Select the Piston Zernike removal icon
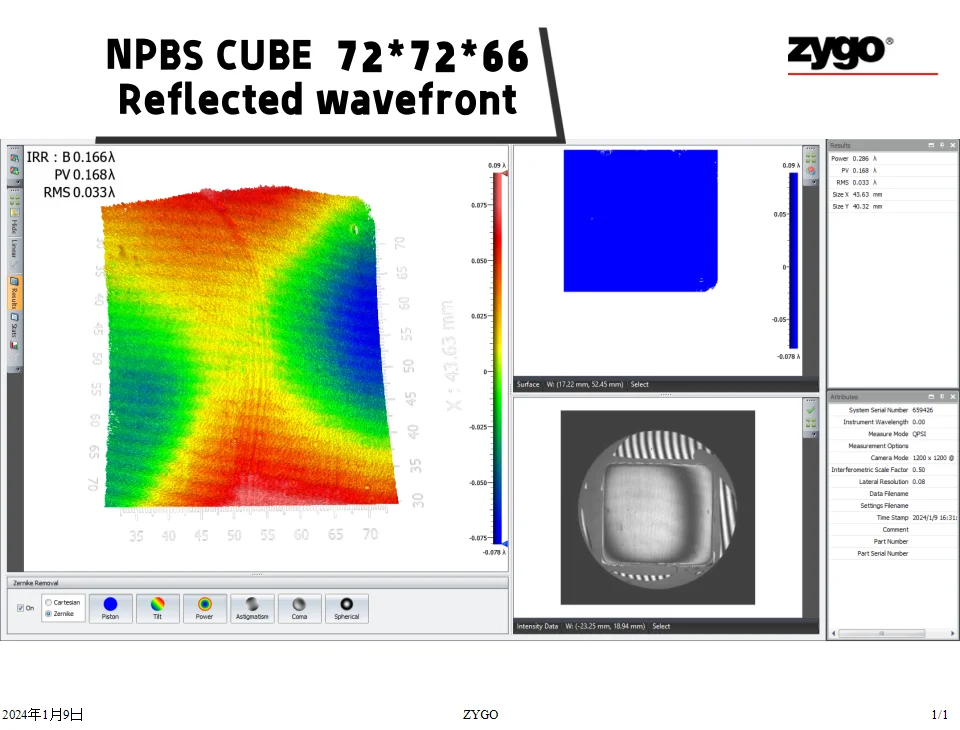This screenshot has height=730, width=960. pyautogui.click(x=110, y=608)
